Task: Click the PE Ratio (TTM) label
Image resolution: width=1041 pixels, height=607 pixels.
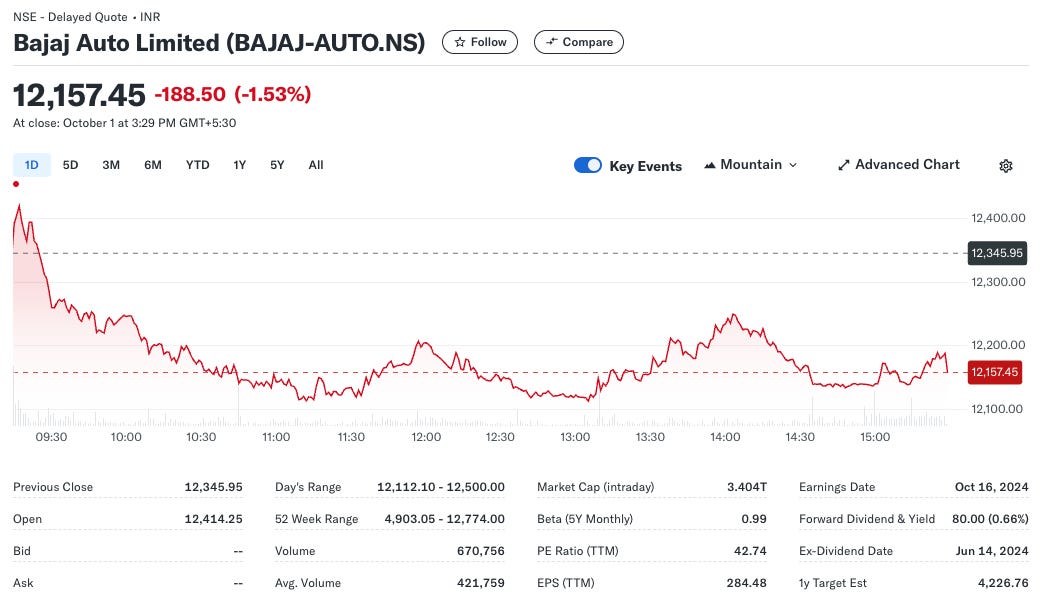Action: pyautogui.click(x=578, y=551)
